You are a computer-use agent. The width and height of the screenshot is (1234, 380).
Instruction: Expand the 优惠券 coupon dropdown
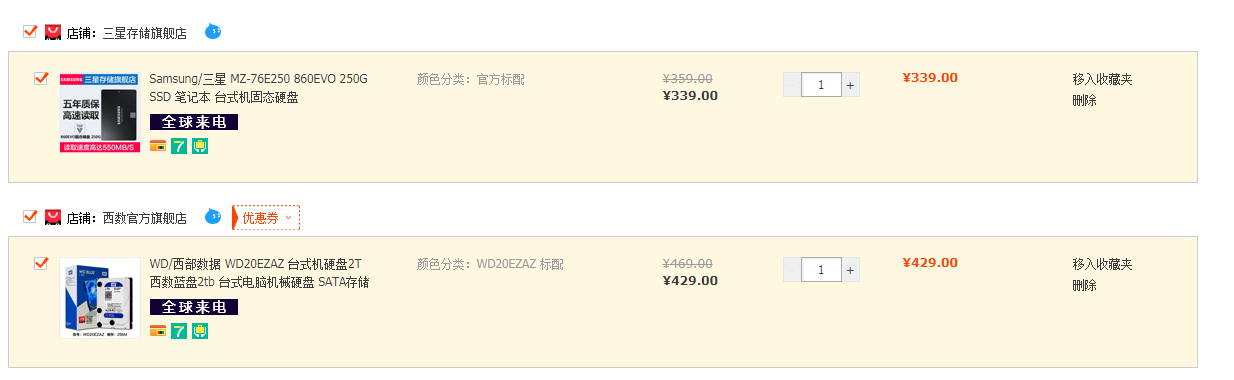(267, 217)
